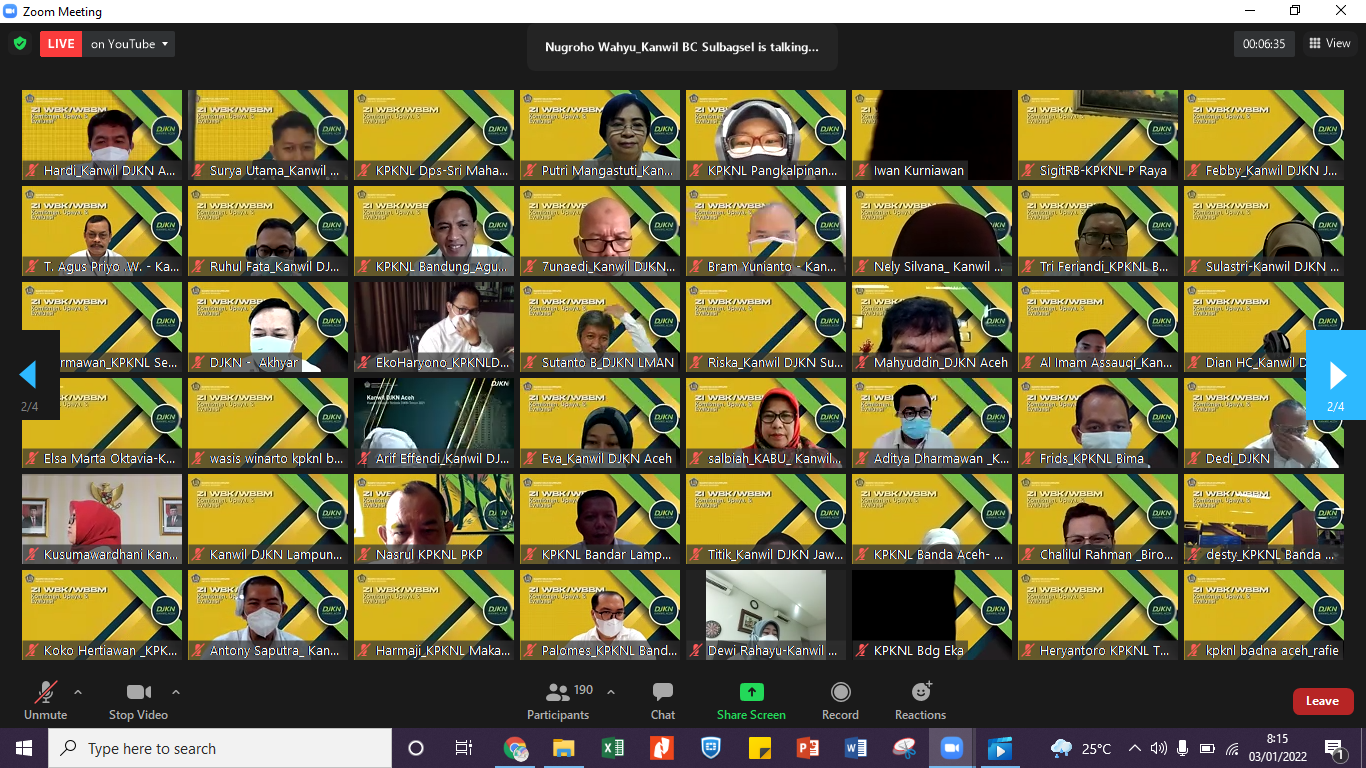Unmute the microphone
Image resolution: width=1366 pixels, height=768 pixels.
(45, 700)
